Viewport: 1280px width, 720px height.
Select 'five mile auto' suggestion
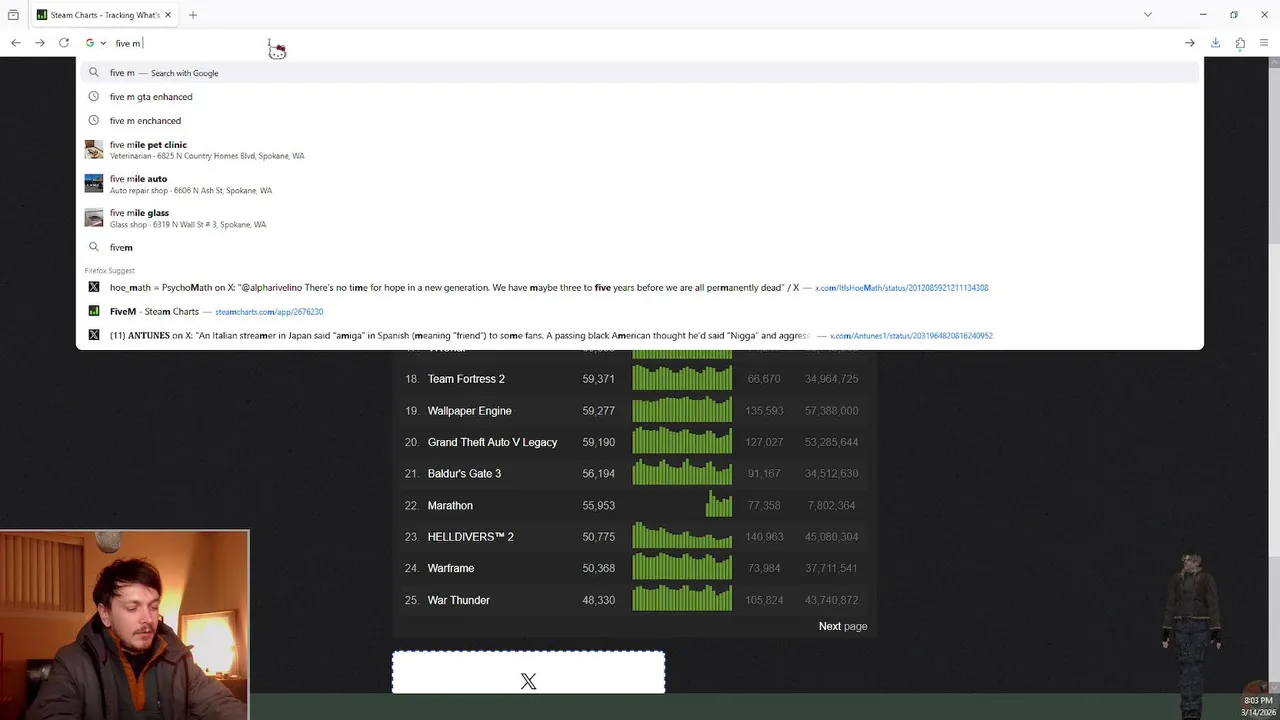pos(640,184)
